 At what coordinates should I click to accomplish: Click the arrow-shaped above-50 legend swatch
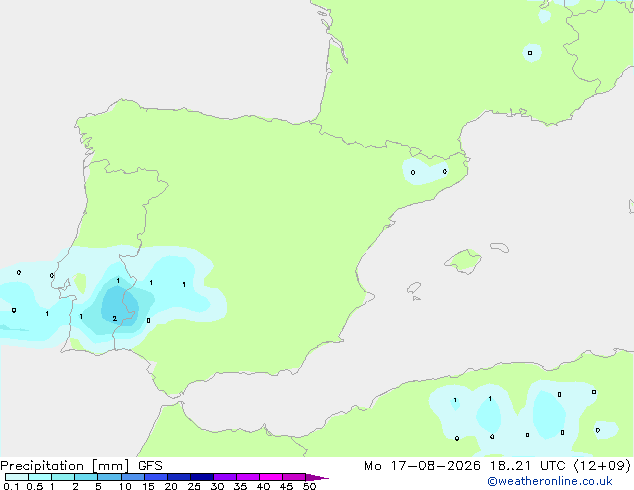pyautogui.click(x=317, y=477)
